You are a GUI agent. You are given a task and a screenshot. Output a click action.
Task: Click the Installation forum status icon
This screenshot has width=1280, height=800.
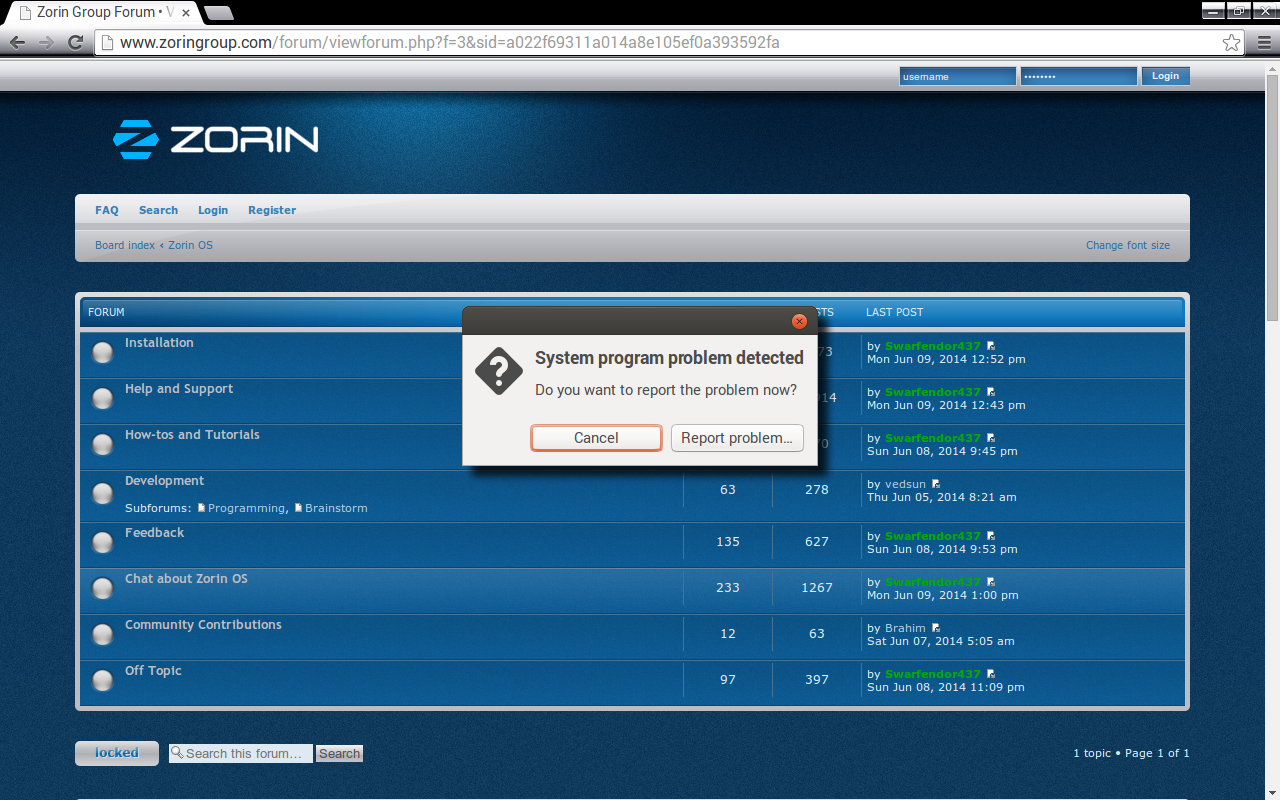click(102, 352)
